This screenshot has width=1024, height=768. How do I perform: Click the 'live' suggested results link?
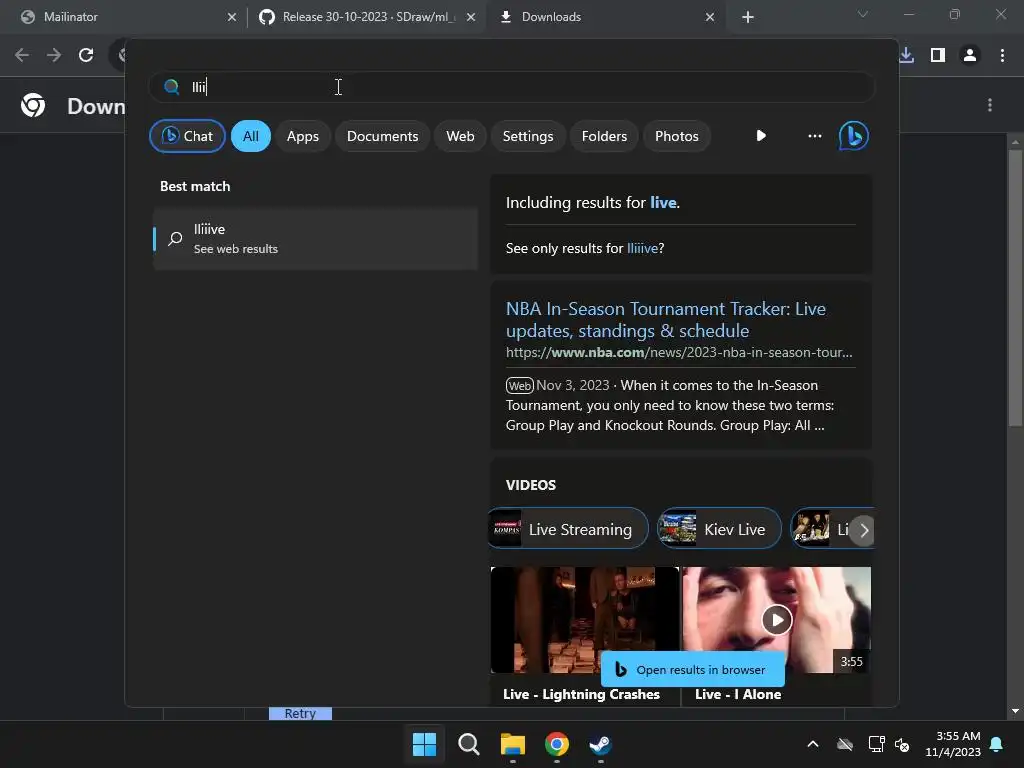(x=663, y=202)
